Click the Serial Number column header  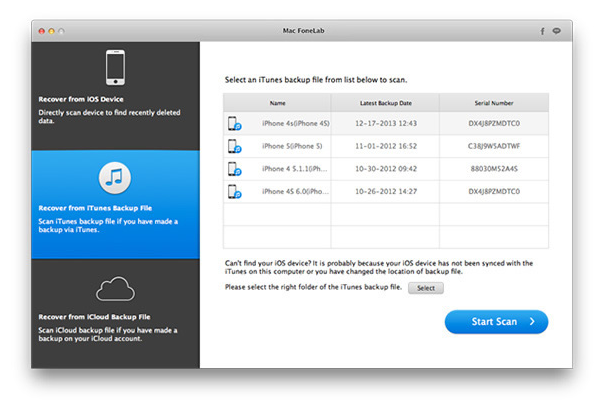[494, 102]
